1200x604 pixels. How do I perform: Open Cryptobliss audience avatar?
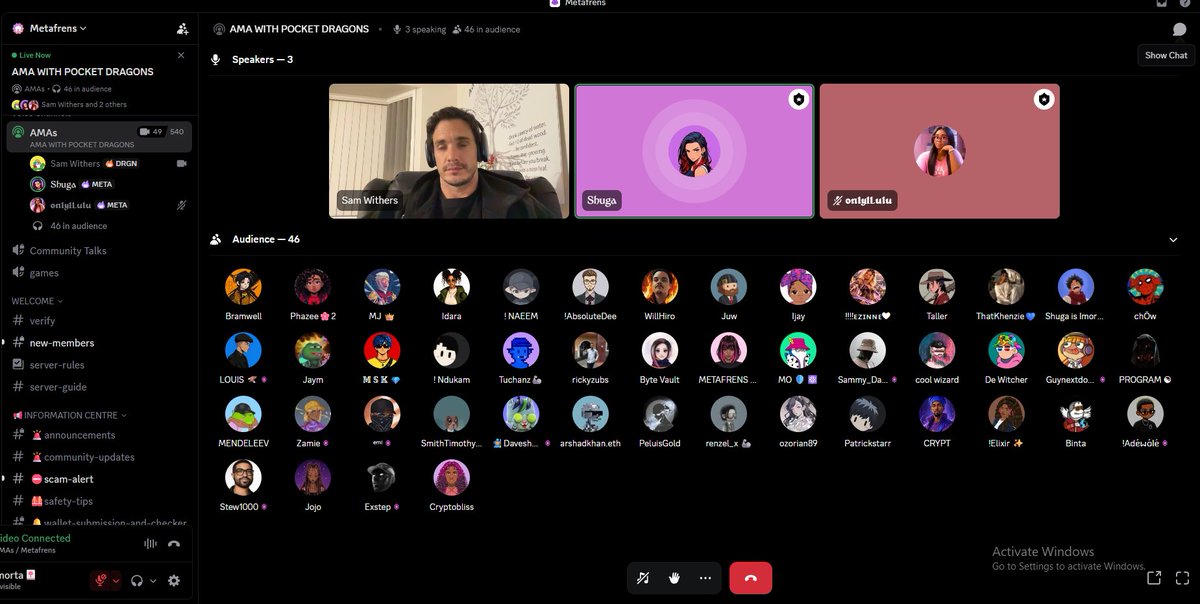coord(452,477)
